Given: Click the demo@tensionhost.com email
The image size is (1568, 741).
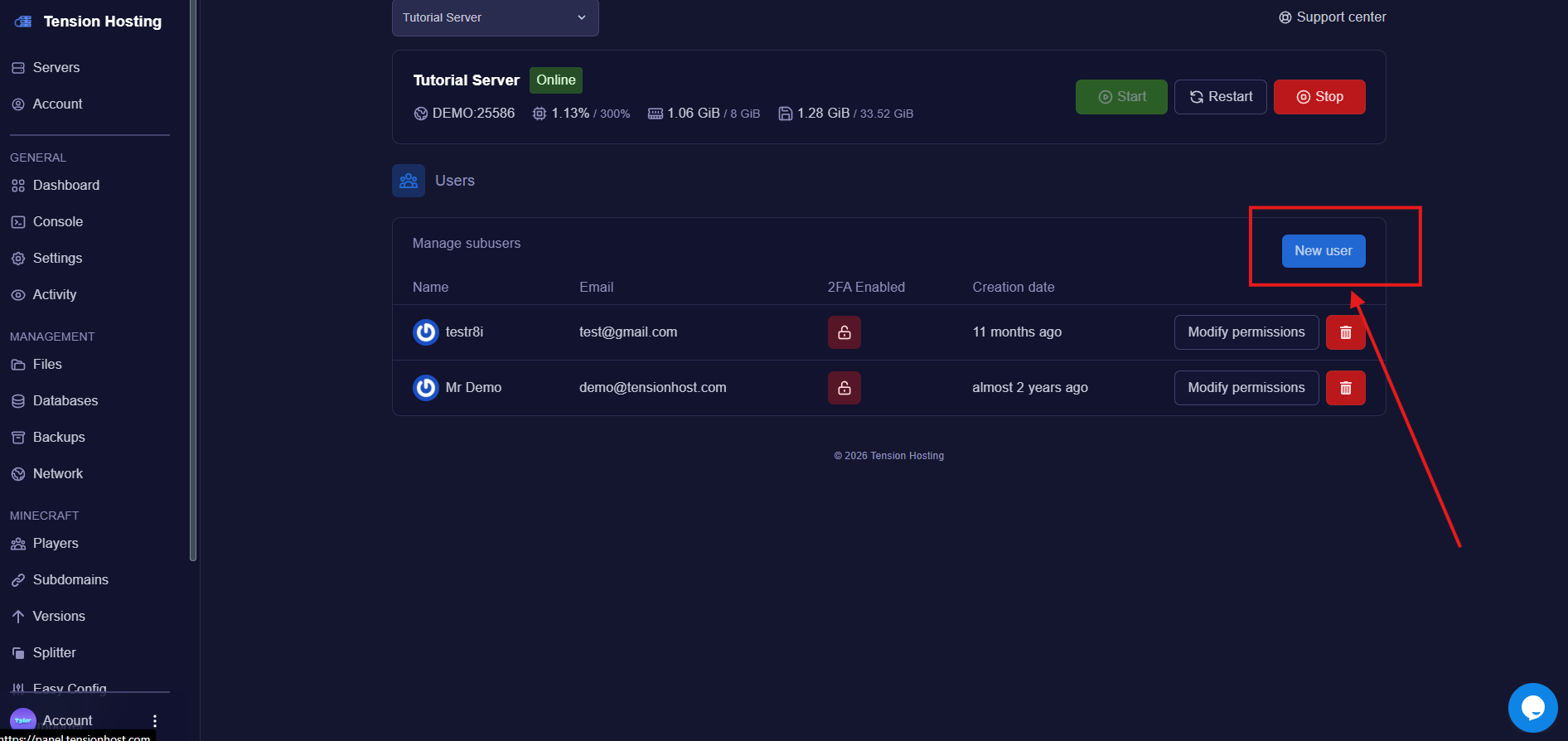Looking at the screenshot, I should 653,388.
